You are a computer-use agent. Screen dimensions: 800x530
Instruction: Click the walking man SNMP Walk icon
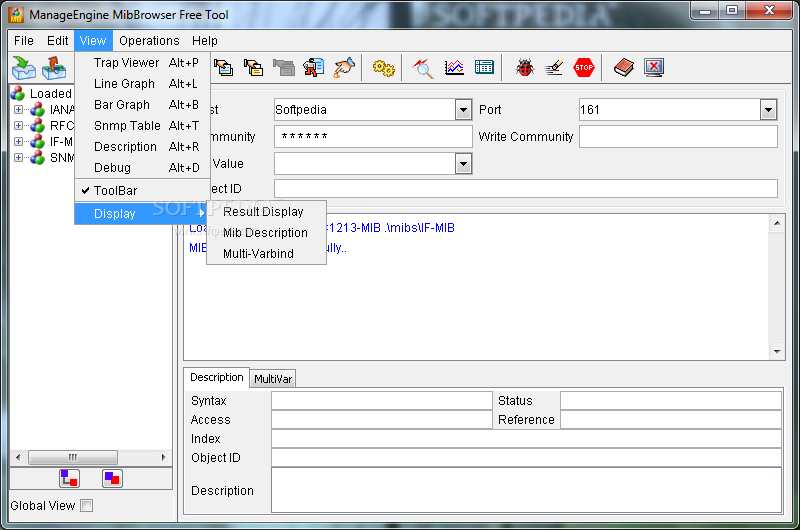(313, 67)
